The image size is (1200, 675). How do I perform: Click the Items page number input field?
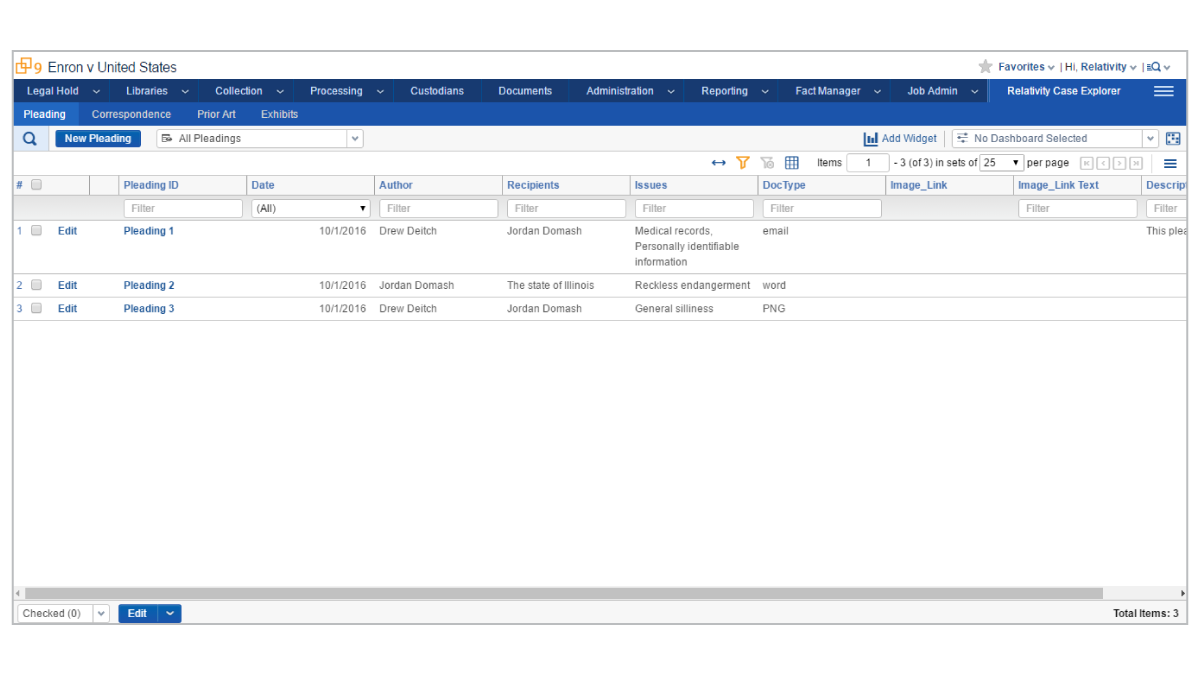point(868,162)
